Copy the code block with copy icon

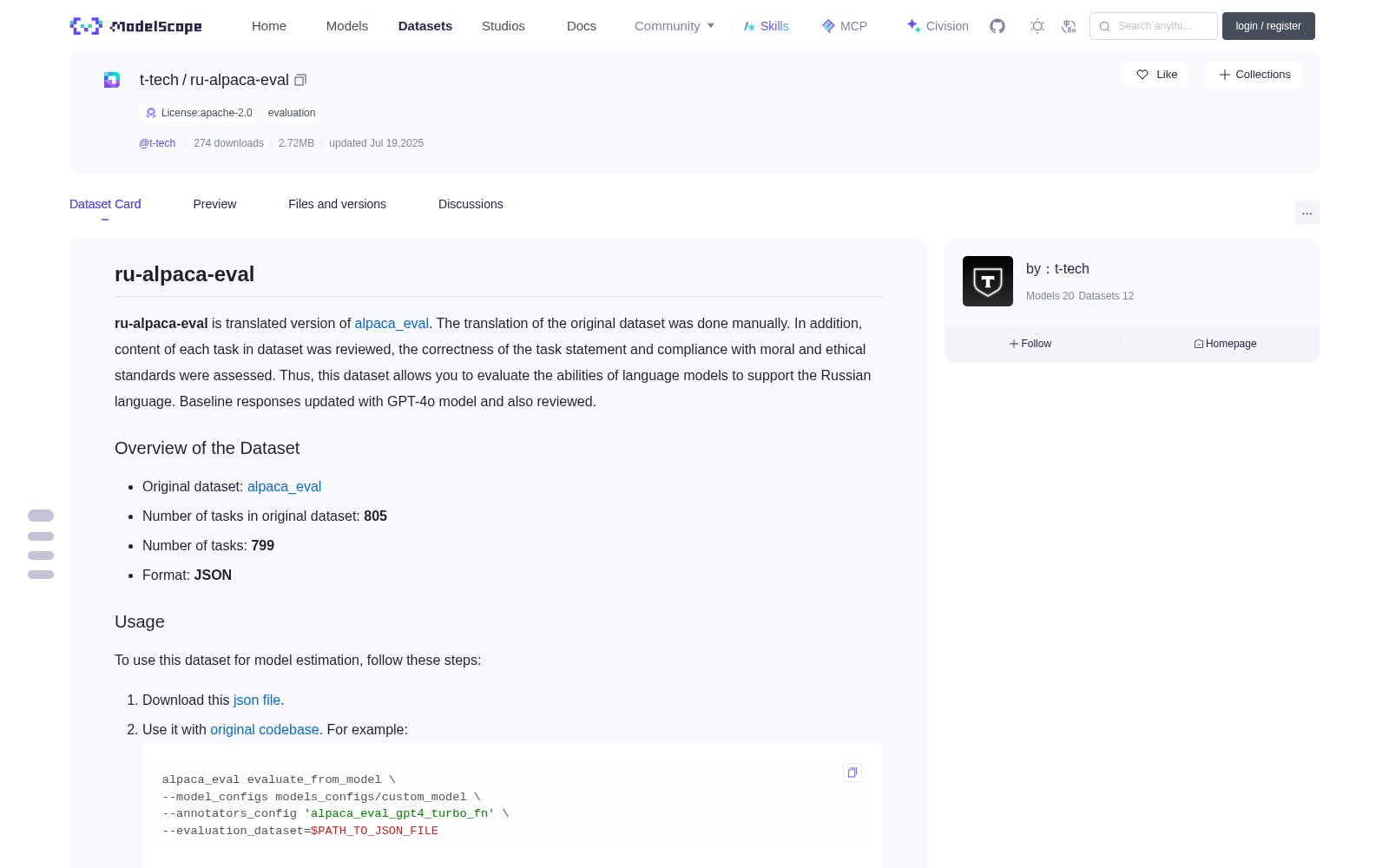[852, 773]
